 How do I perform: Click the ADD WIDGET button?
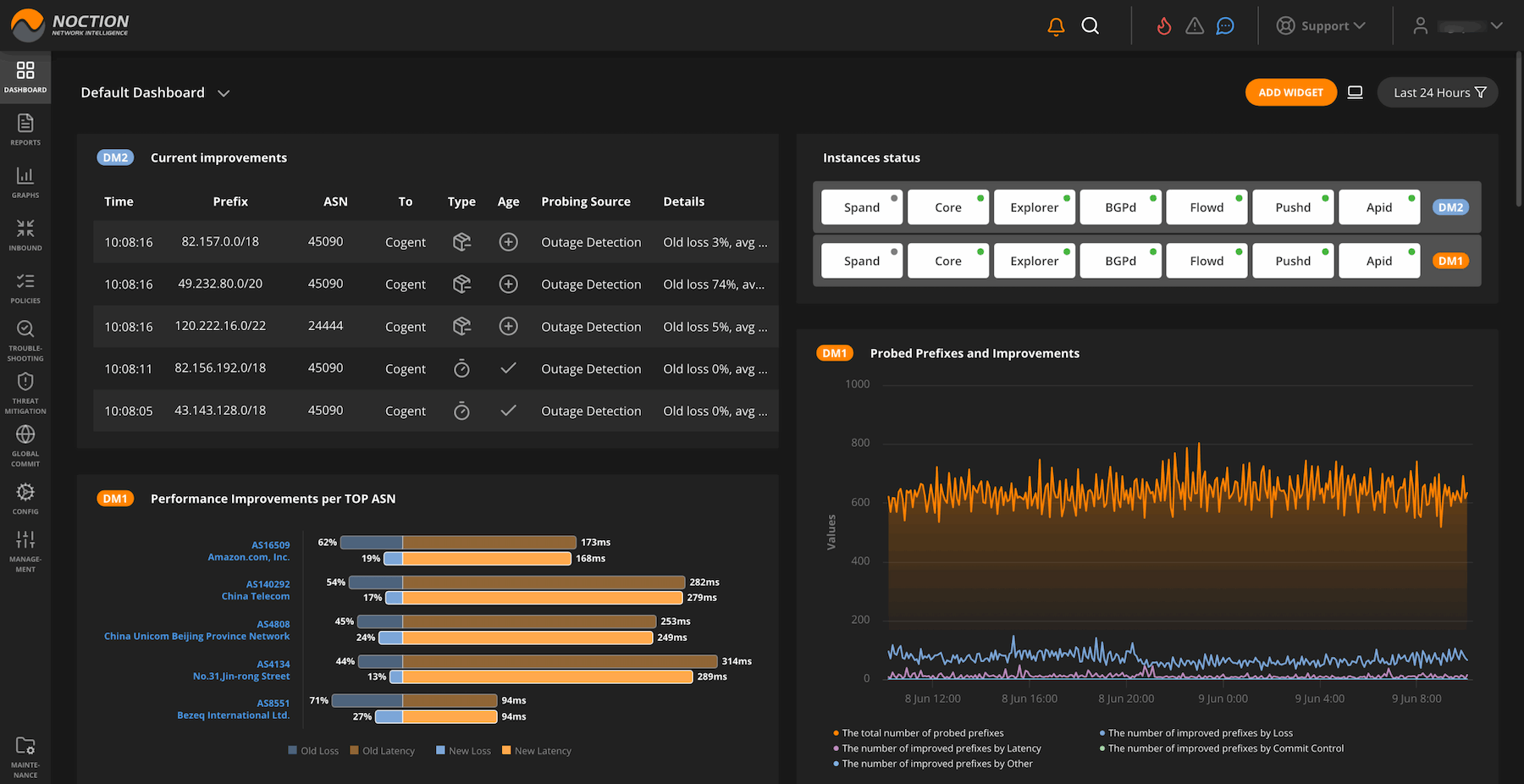point(1290,92)
